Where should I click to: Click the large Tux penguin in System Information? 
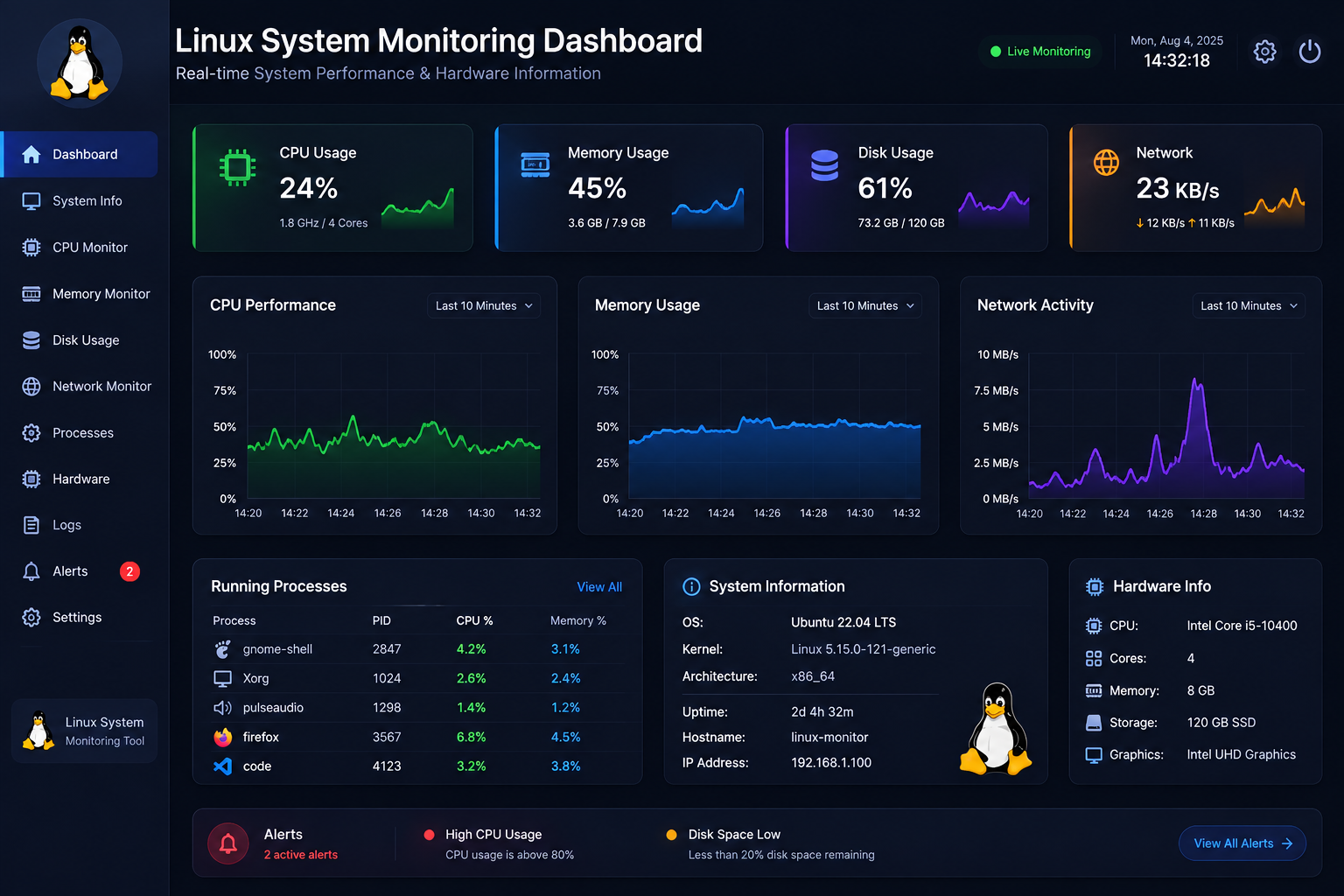point(996,728)
